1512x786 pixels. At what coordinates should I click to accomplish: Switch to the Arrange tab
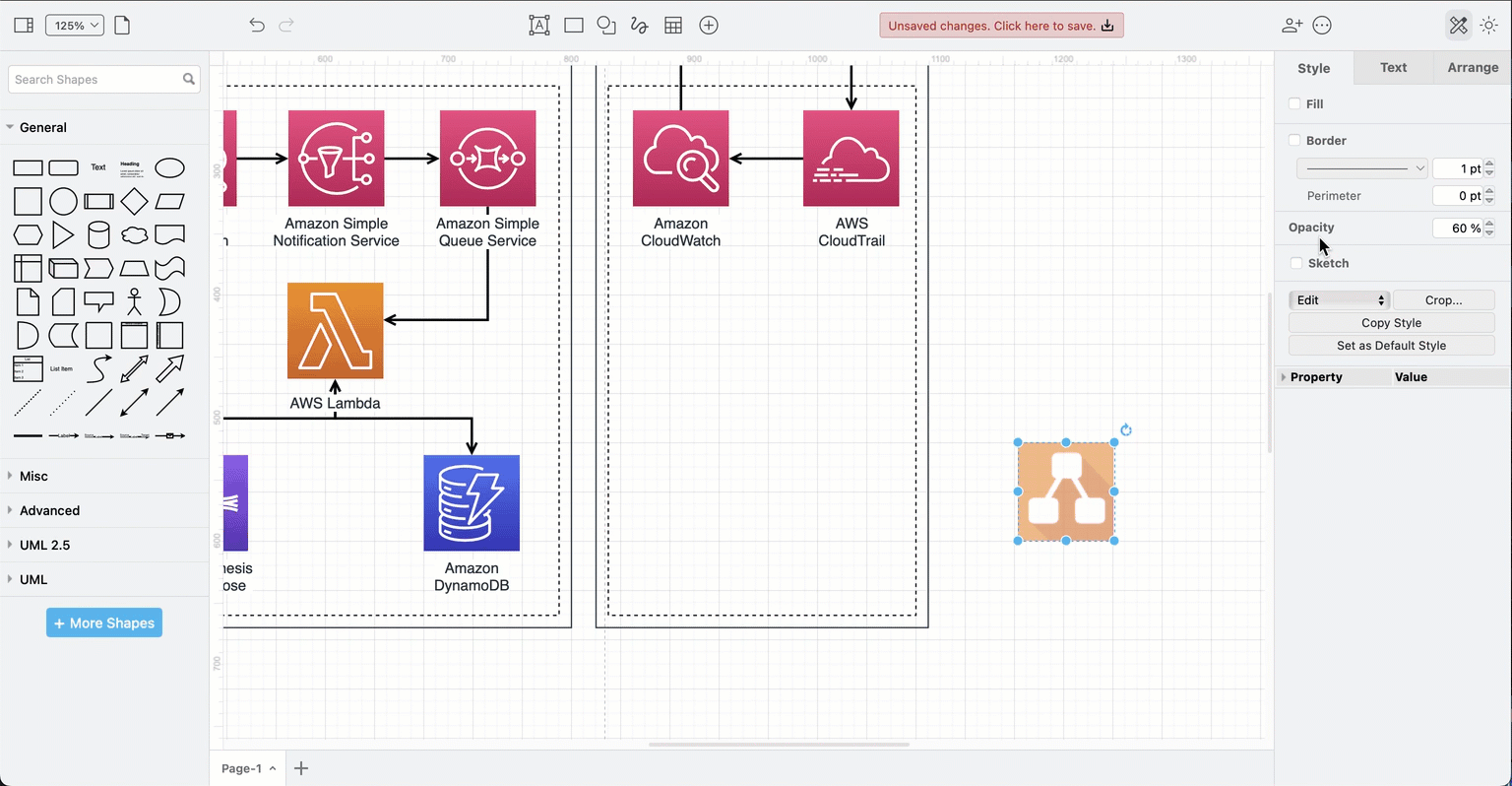pyautogui.click(x=1473, y=68)
